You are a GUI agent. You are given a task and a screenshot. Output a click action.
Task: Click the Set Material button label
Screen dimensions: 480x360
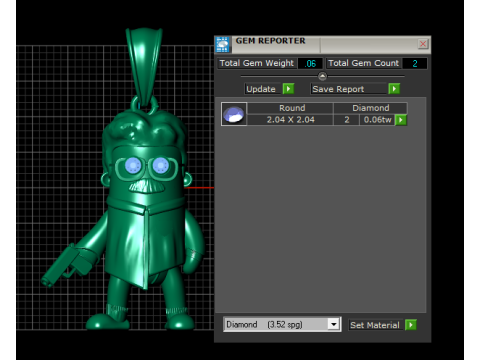[x=375, y=325]
